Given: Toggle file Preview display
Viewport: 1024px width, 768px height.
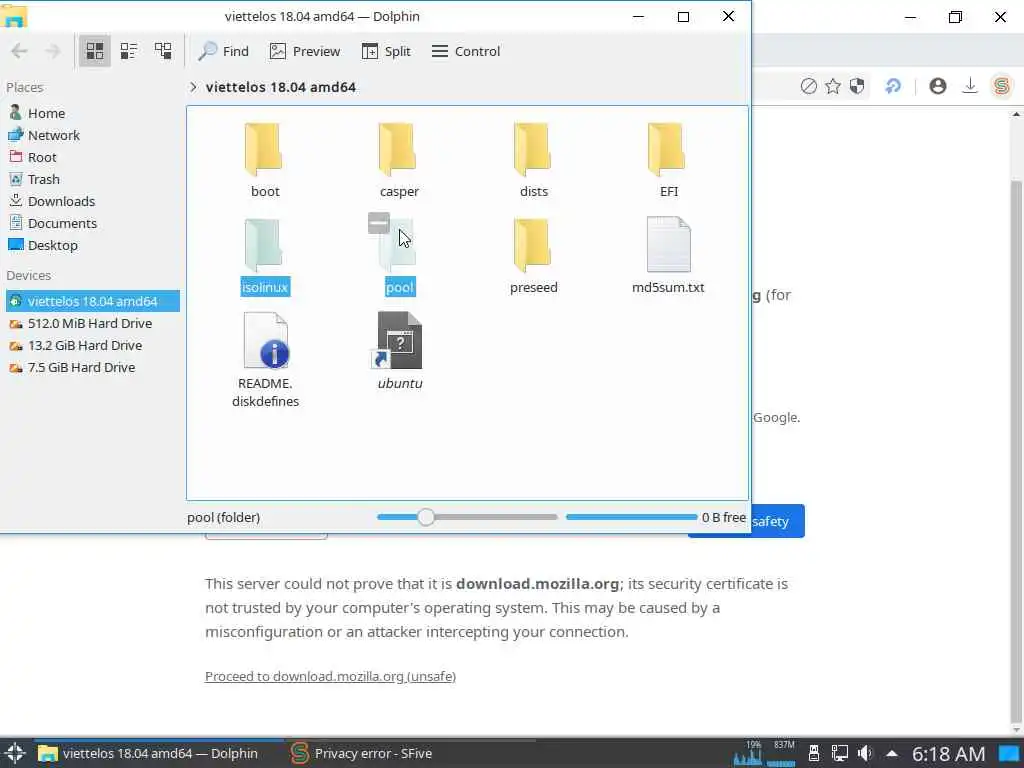Looking at the screenshot, I should [x=305, y=51].
